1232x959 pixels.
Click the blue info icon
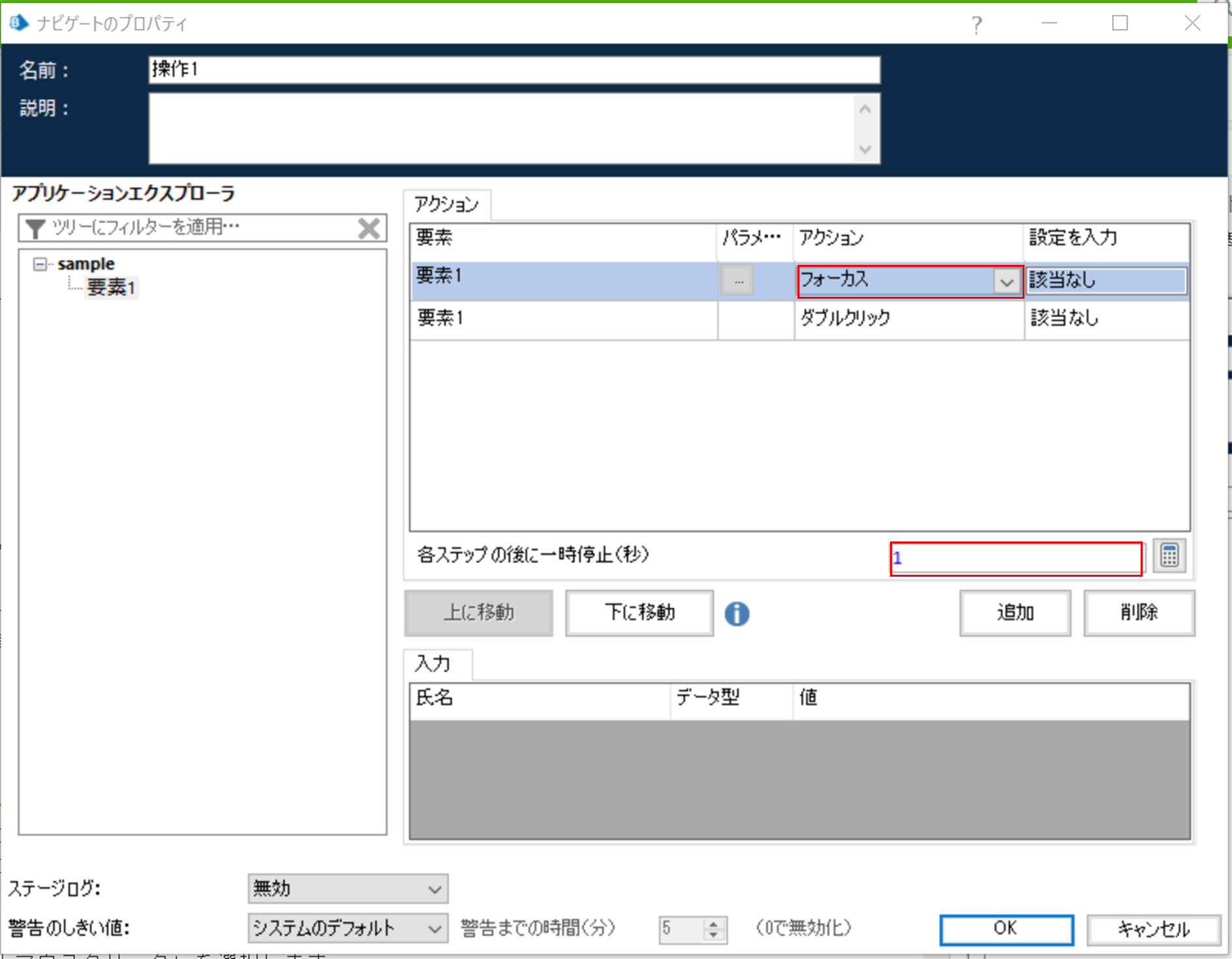(737, 613)
